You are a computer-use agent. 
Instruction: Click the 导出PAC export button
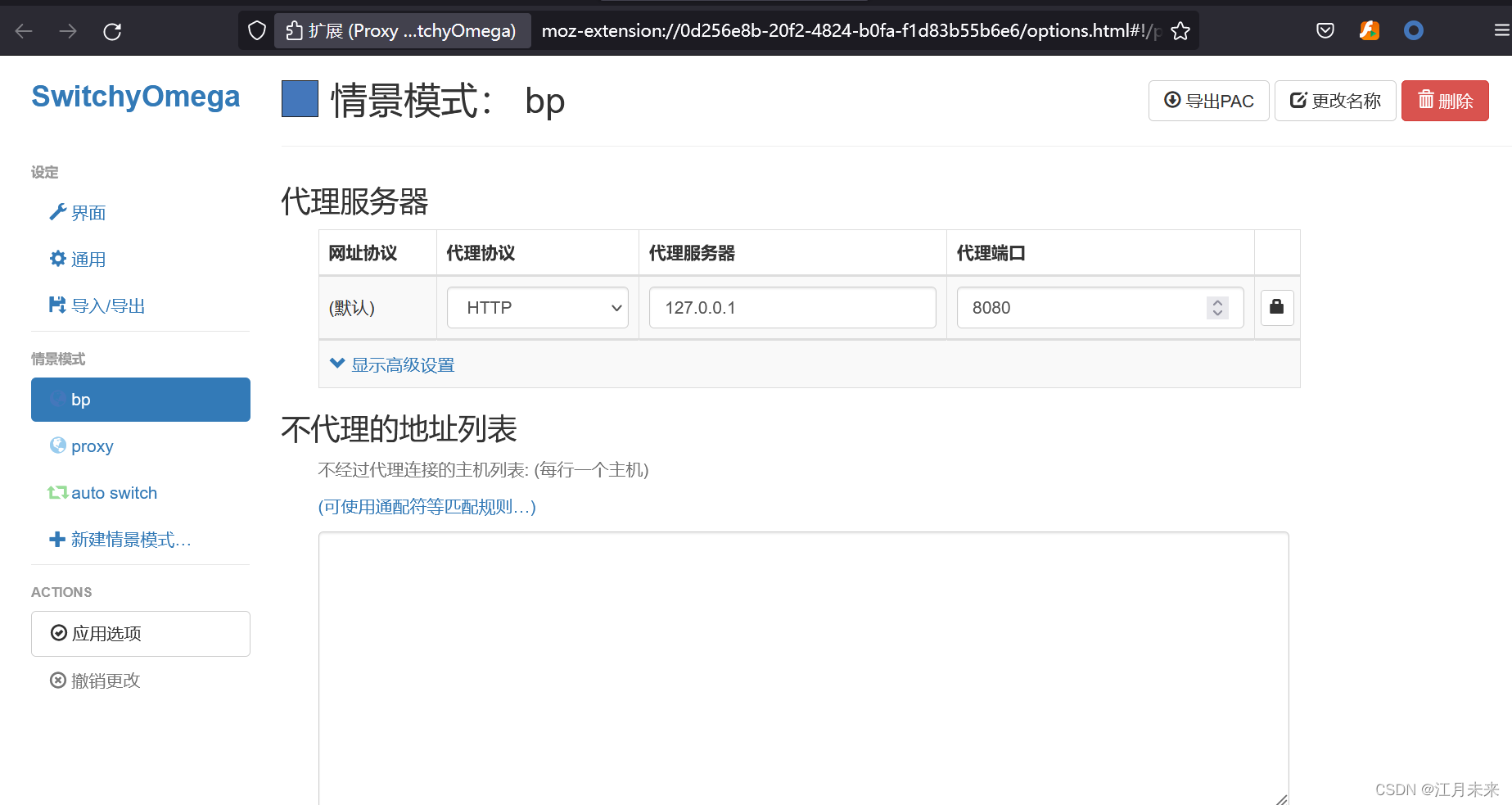[x=1209, y=101]
